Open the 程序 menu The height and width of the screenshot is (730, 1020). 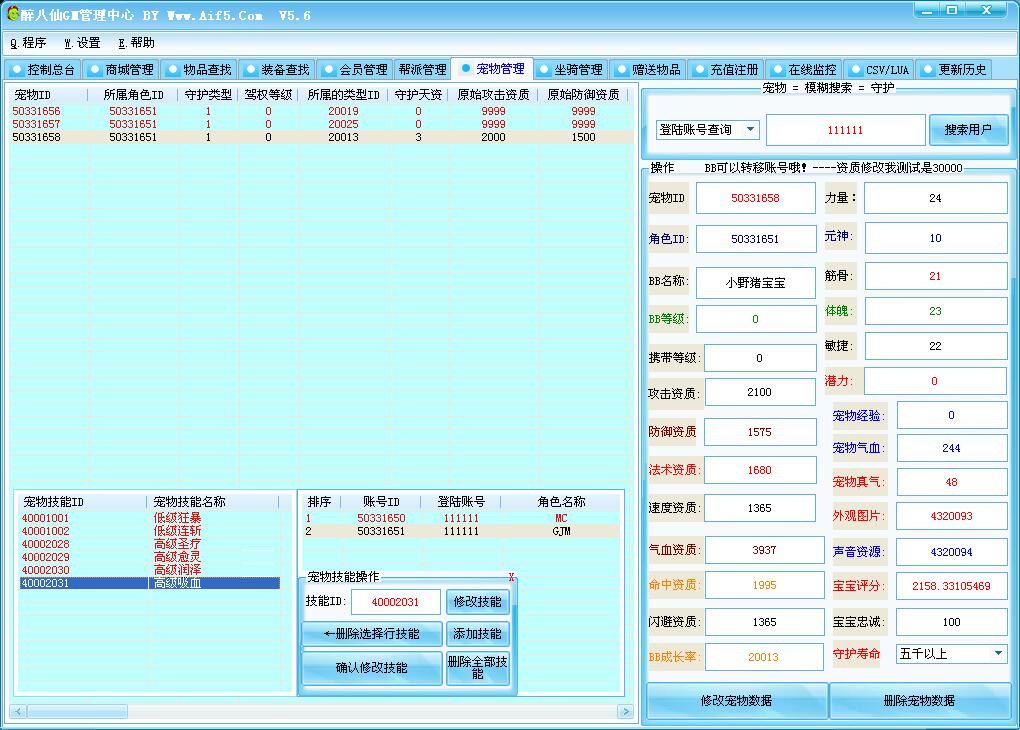click(x=28, y=43)
